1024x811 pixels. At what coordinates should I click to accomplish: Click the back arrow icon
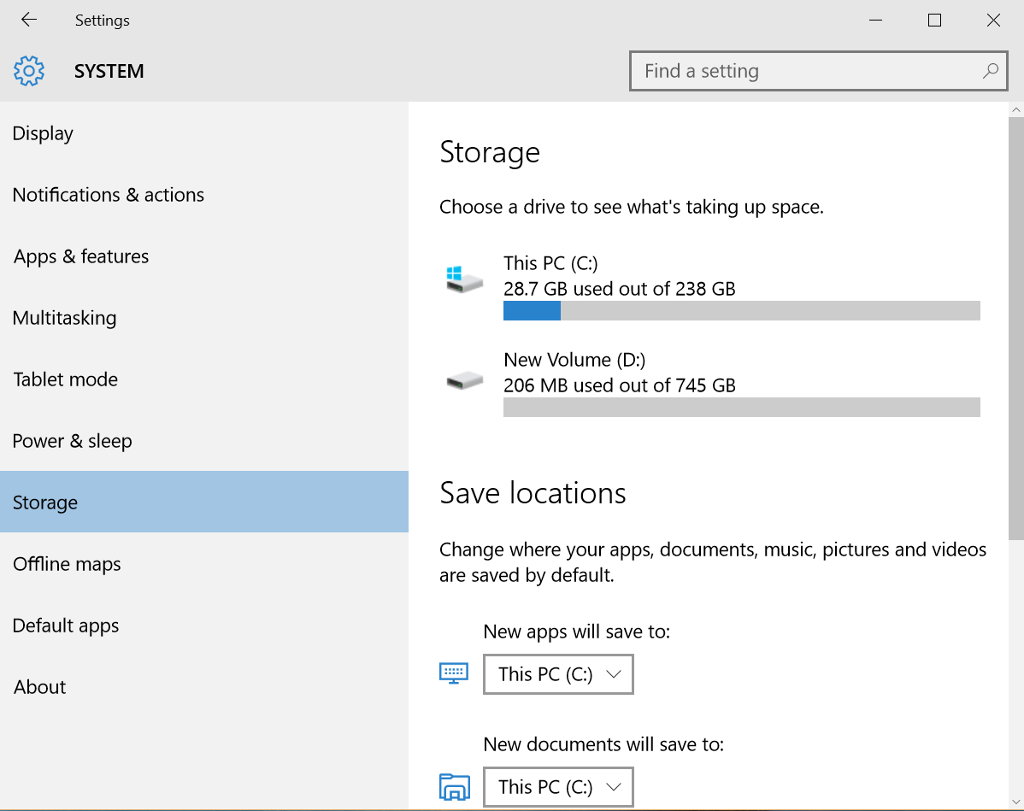tap(29, 20)
